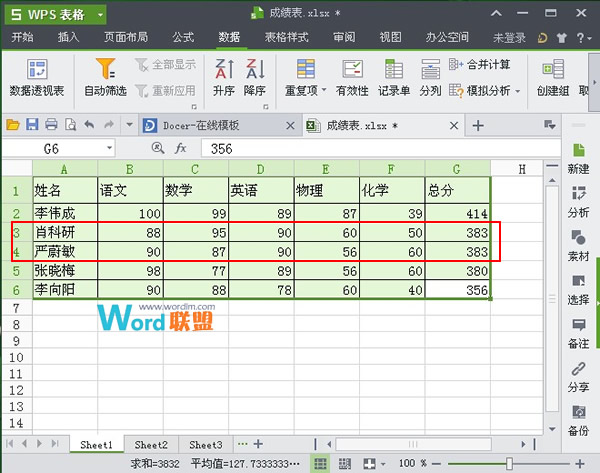Expand the 重复项 dropdown arrow
This screenshot has height=473, width=600.
point(324,90)
